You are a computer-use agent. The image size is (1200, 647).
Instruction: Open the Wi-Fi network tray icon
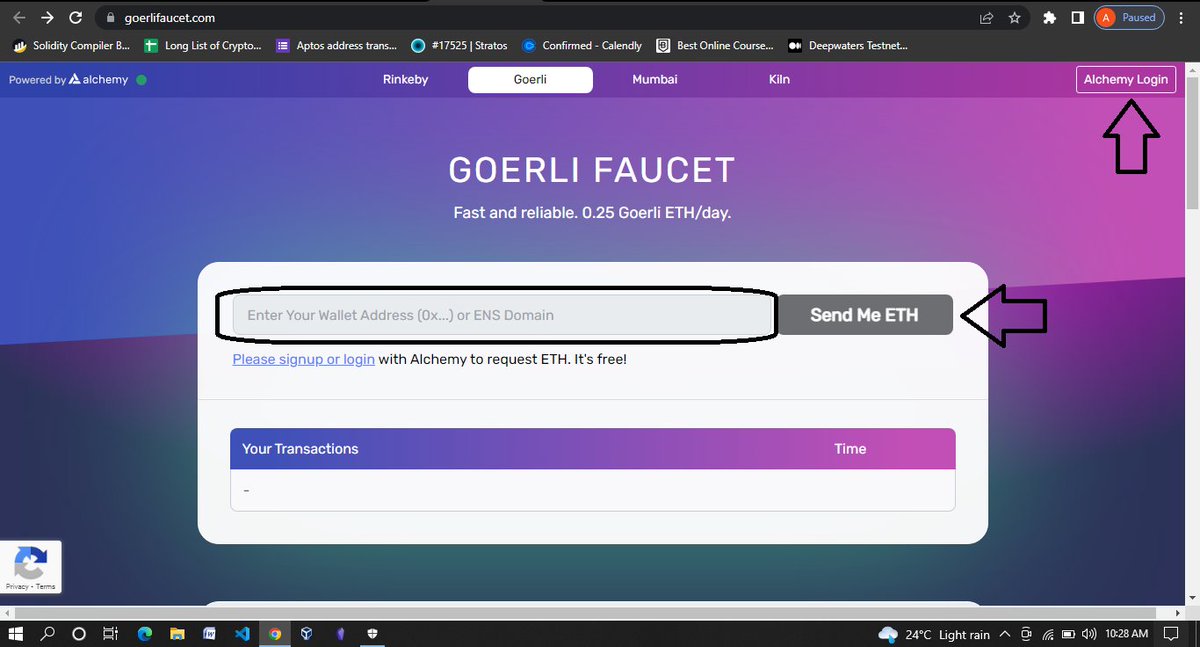coord(1048,634)
